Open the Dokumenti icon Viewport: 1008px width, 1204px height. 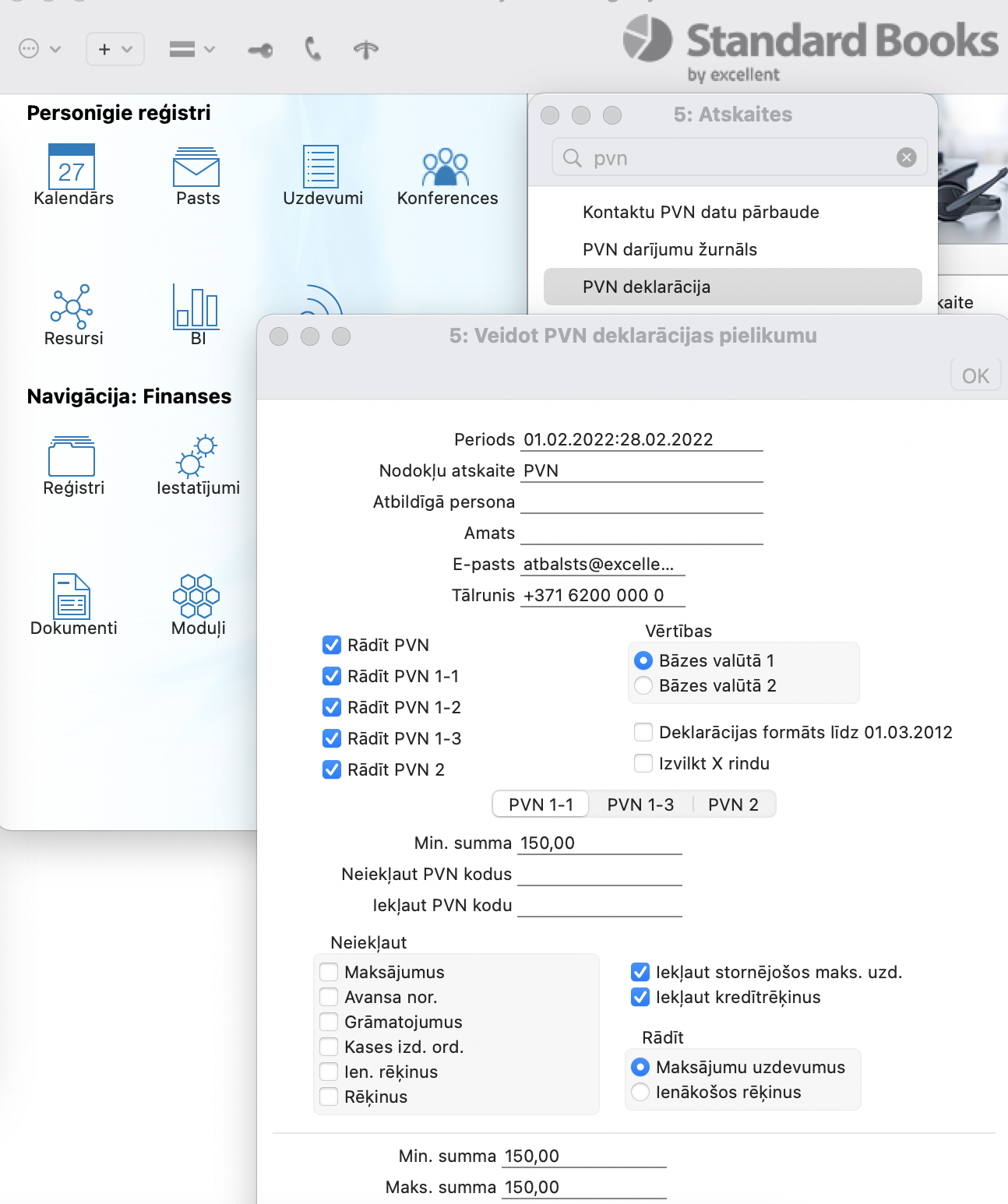72,597
